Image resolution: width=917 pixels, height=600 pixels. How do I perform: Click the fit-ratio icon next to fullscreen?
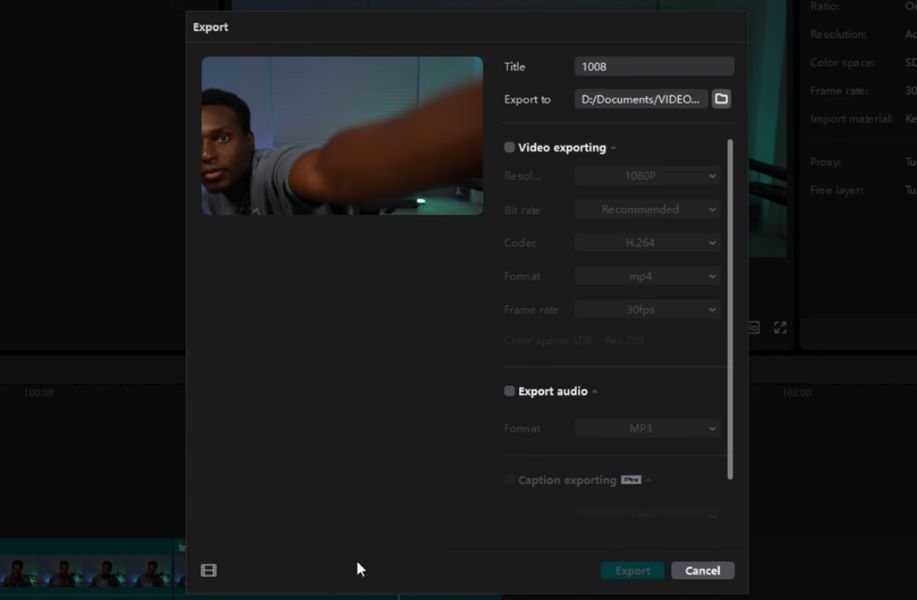750,327
